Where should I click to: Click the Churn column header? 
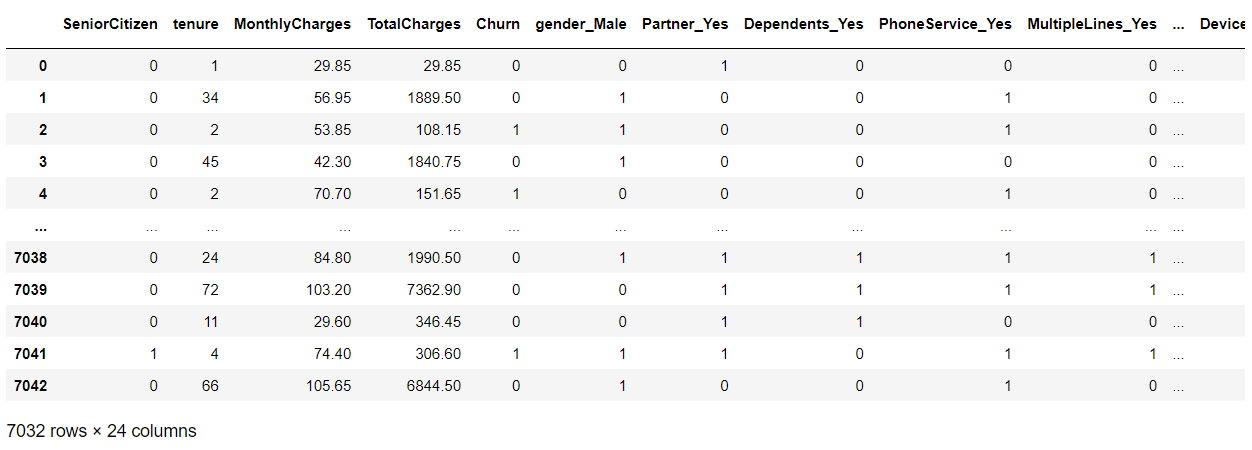tap(498, 24)
